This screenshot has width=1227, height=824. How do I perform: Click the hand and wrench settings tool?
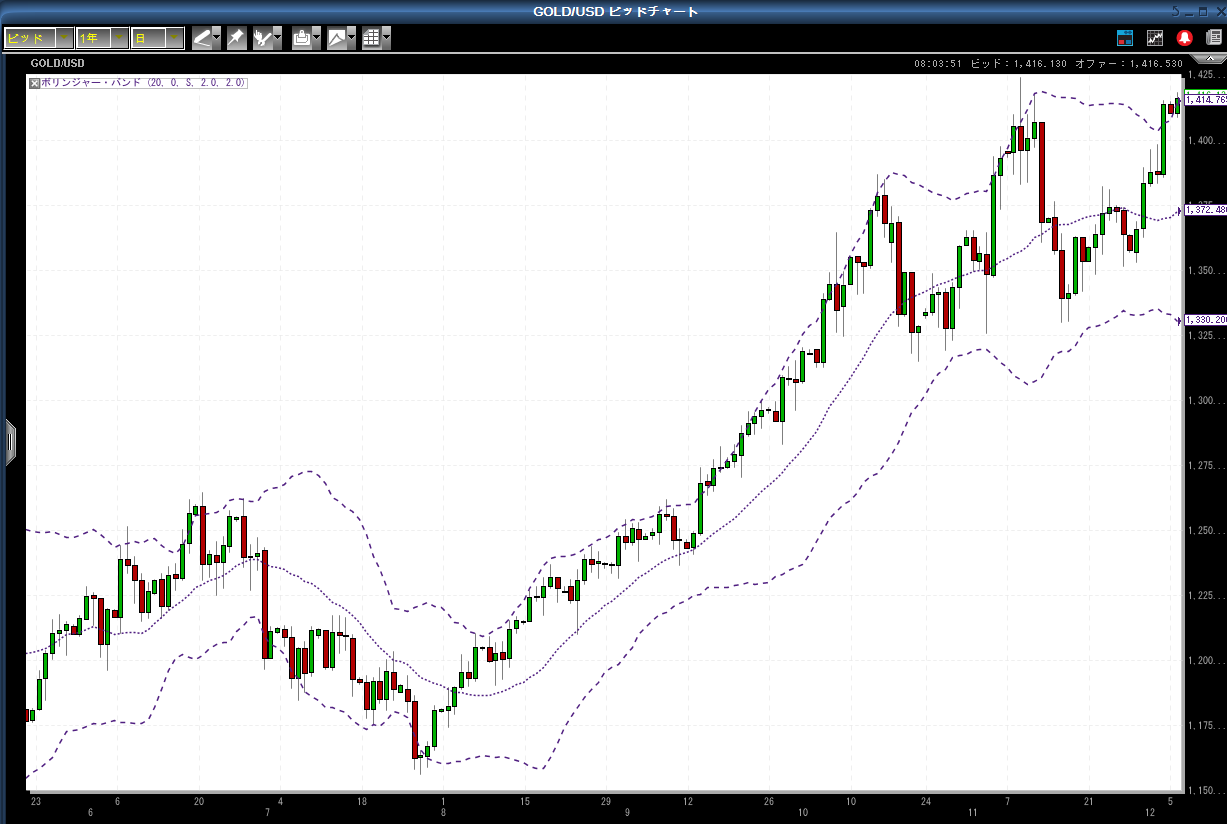(x=263, y=38)
